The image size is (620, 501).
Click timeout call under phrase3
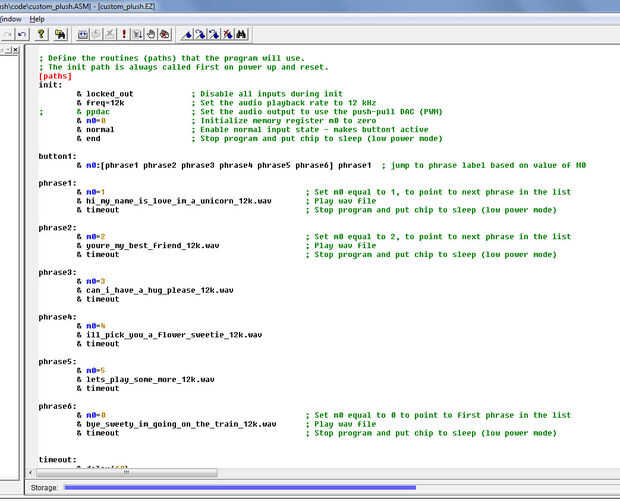[x=98, y=299]
